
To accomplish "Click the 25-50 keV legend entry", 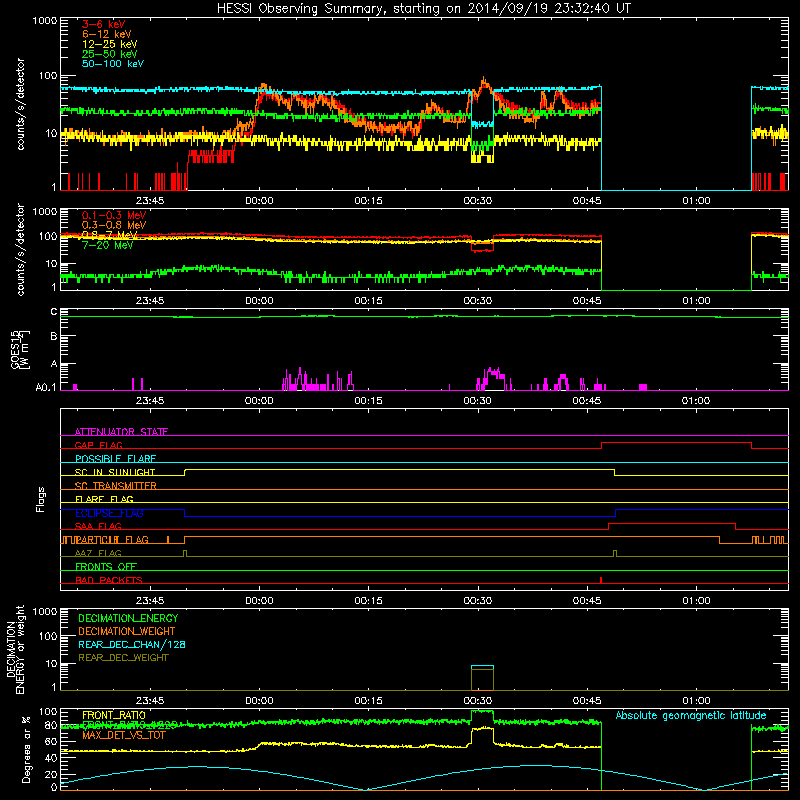I will [x=109, y=54].
